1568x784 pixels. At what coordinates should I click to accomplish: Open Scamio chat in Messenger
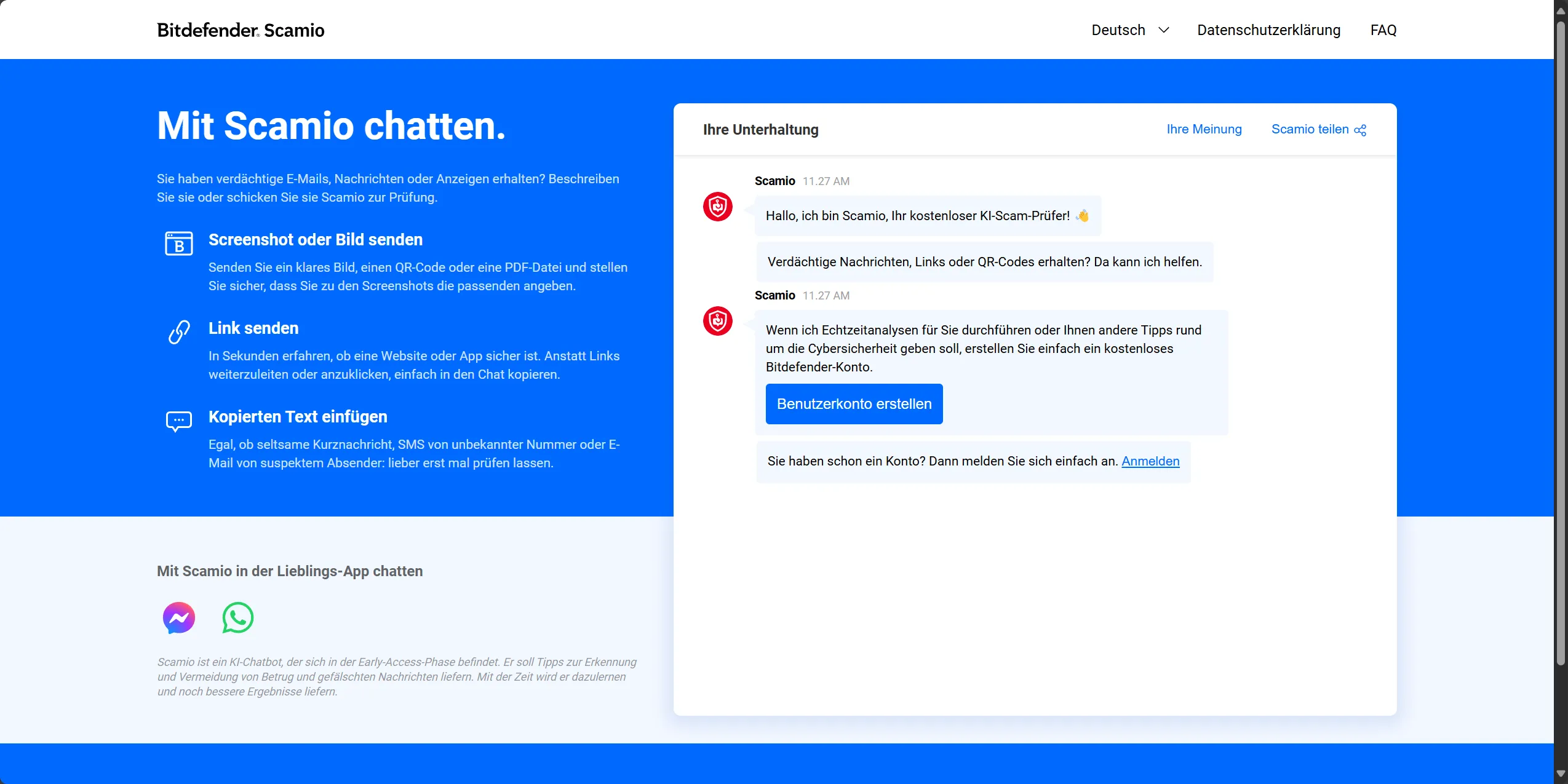coord(179,617)
